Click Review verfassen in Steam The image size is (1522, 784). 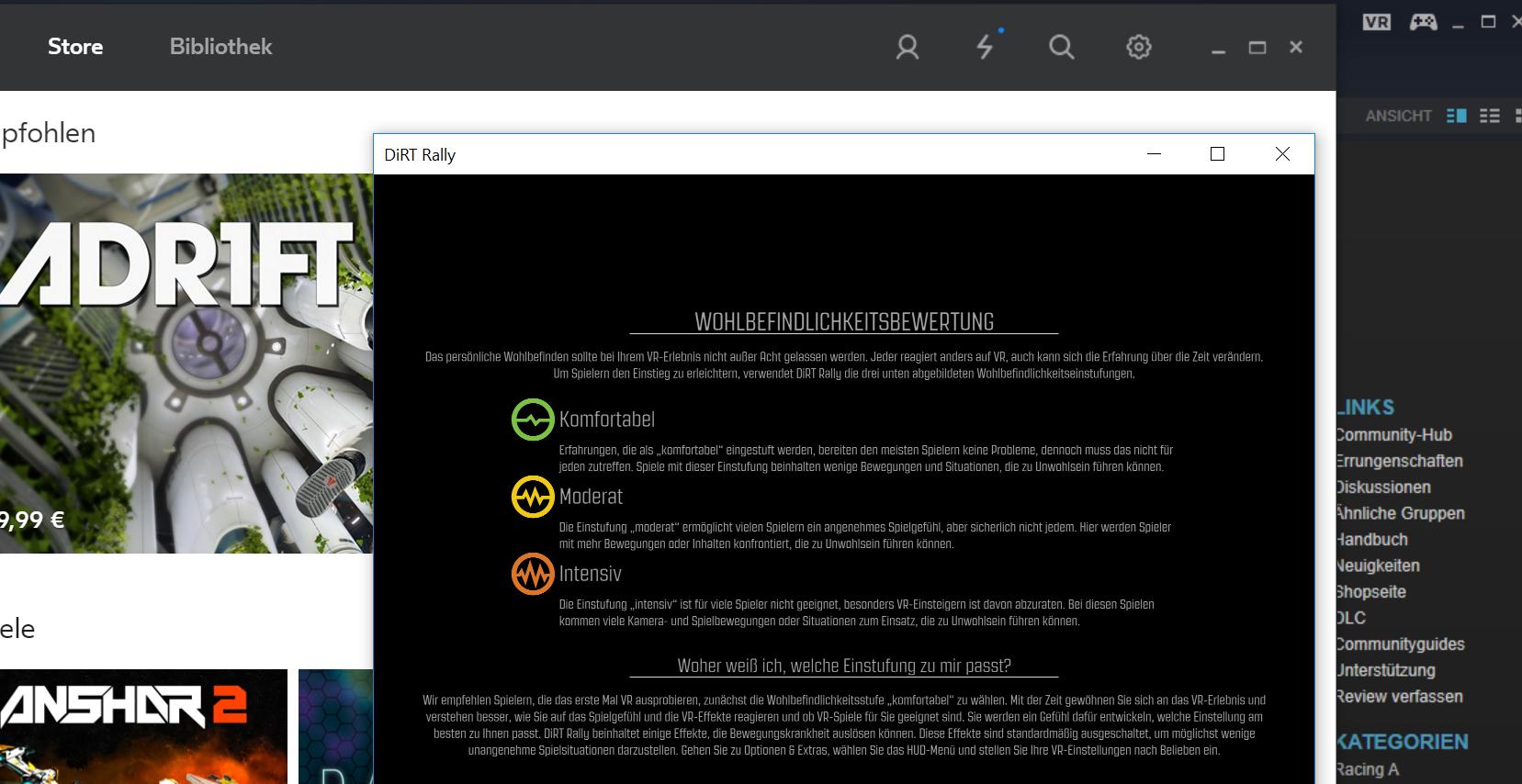[x=1400, y=697]
